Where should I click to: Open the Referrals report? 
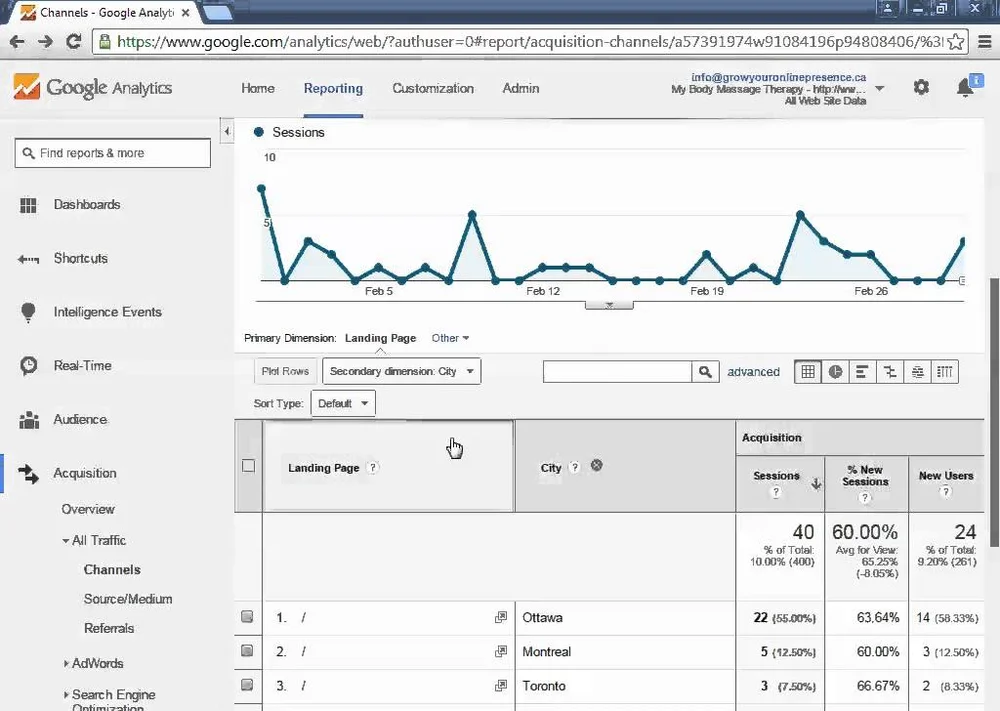109,628
